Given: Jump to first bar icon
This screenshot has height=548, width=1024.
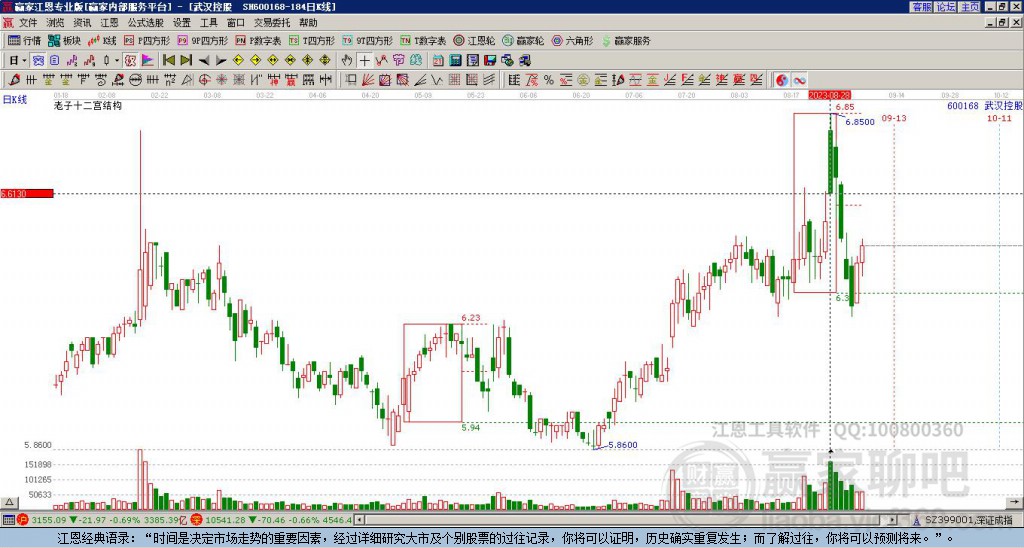Looking at the screenshot, I should click(x=168, y=60).
